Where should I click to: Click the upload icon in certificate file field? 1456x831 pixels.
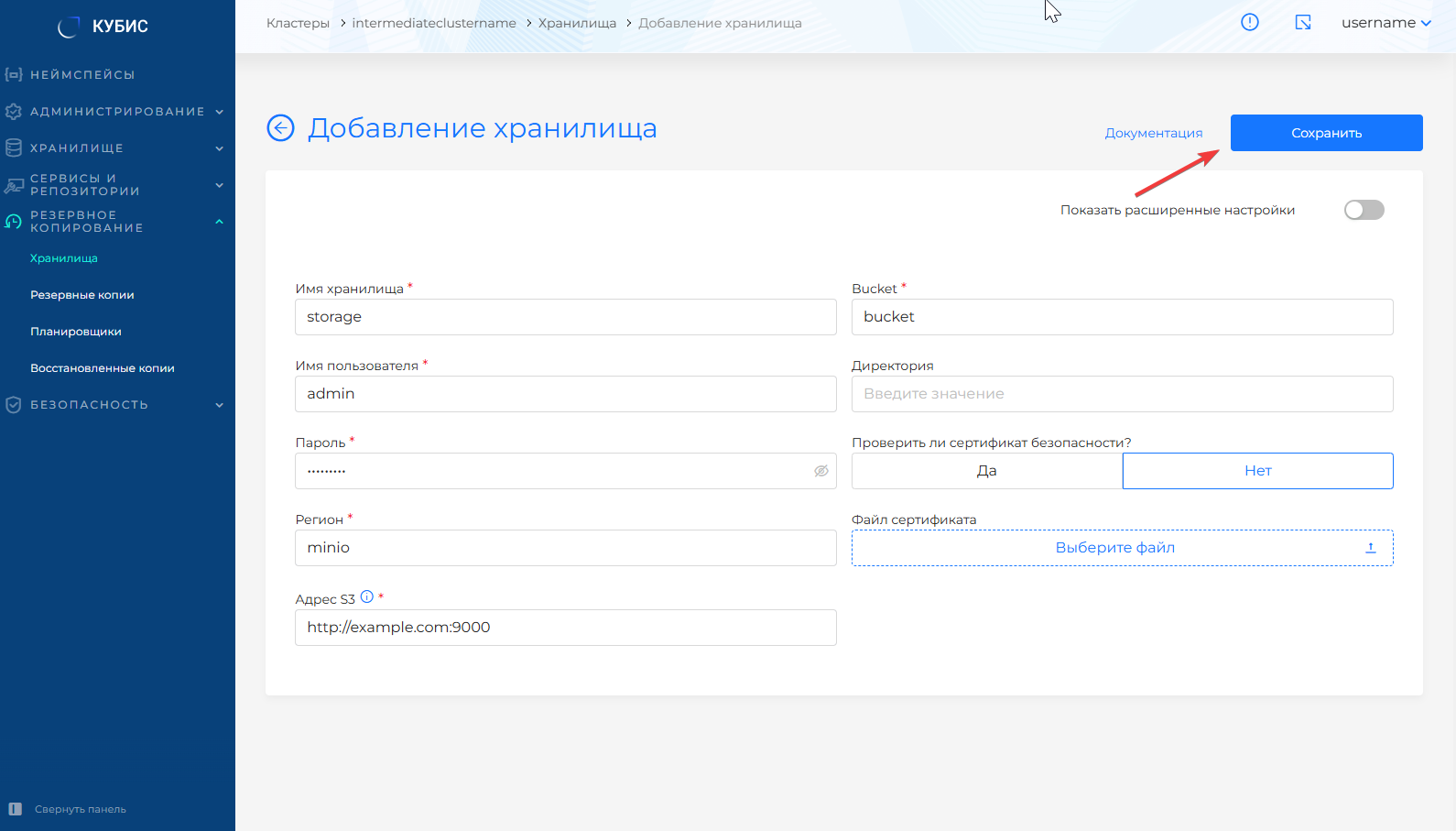pos(1370,548)
